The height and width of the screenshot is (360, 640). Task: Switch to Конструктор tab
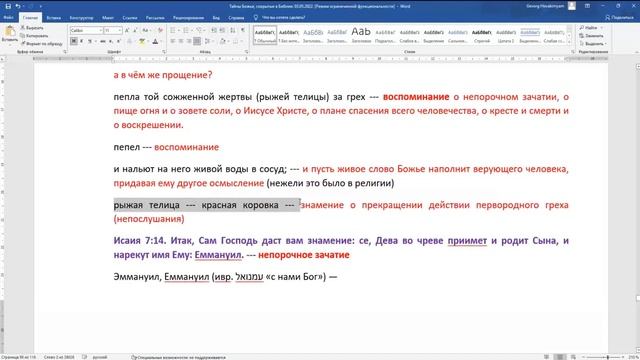click(x=81, y=18)
